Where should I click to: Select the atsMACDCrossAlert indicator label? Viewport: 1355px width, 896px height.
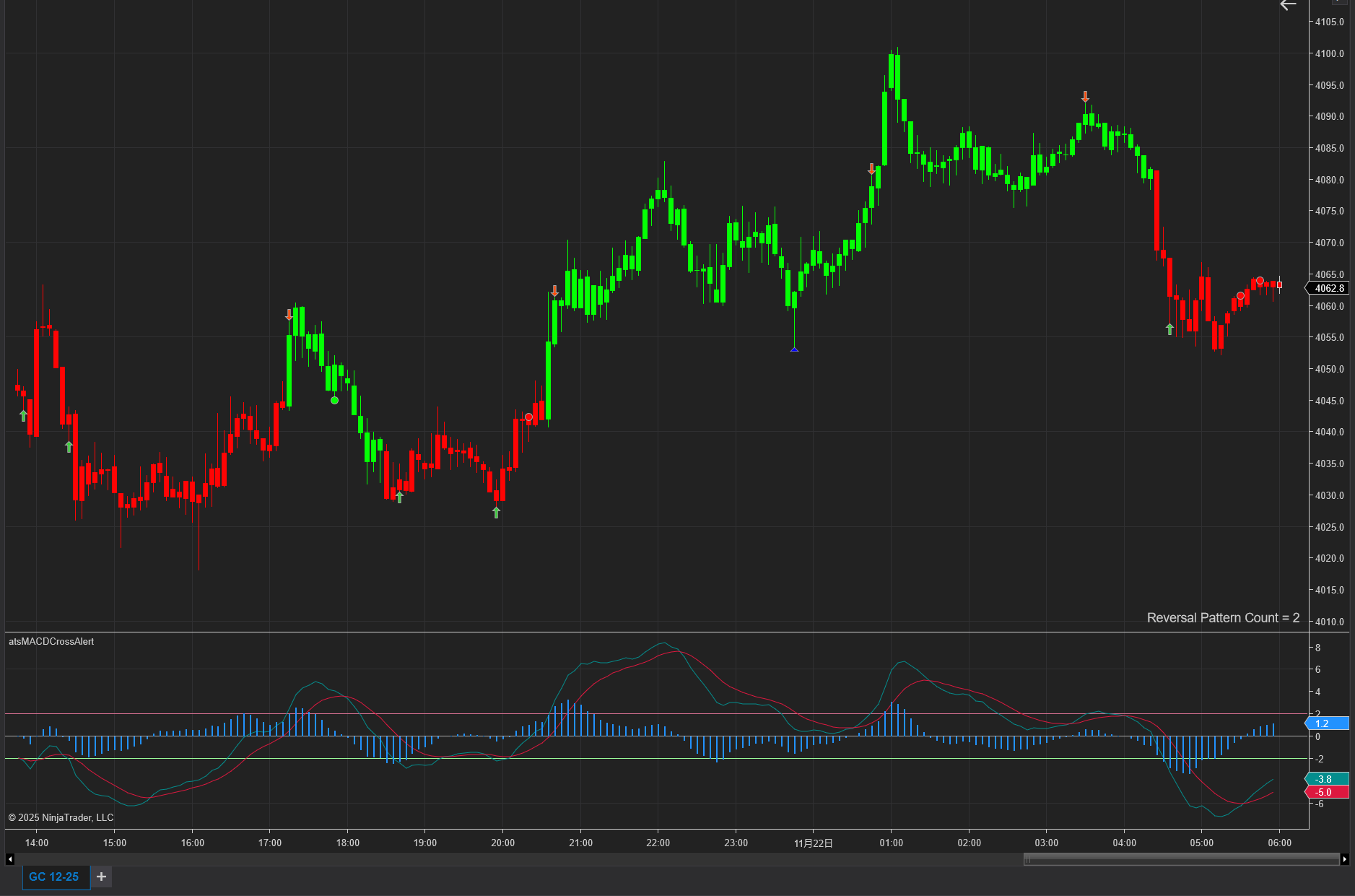[51, 641]
